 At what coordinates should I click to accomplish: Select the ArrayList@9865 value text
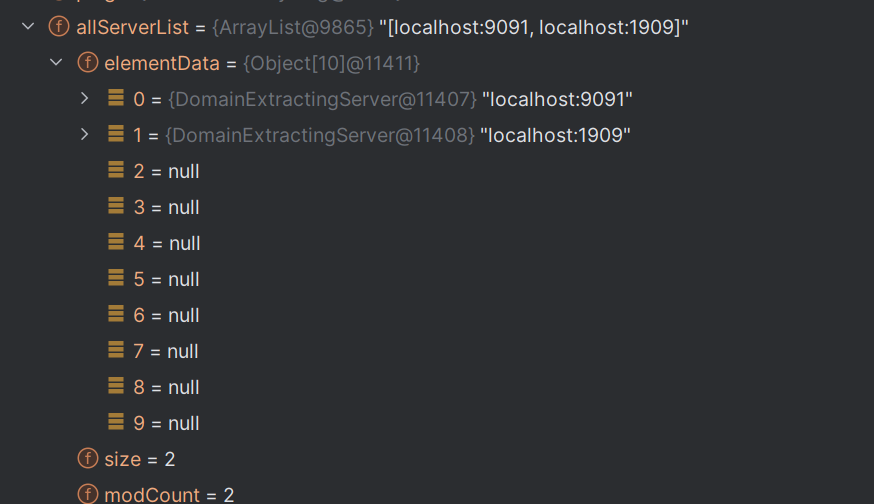[293, 27]
